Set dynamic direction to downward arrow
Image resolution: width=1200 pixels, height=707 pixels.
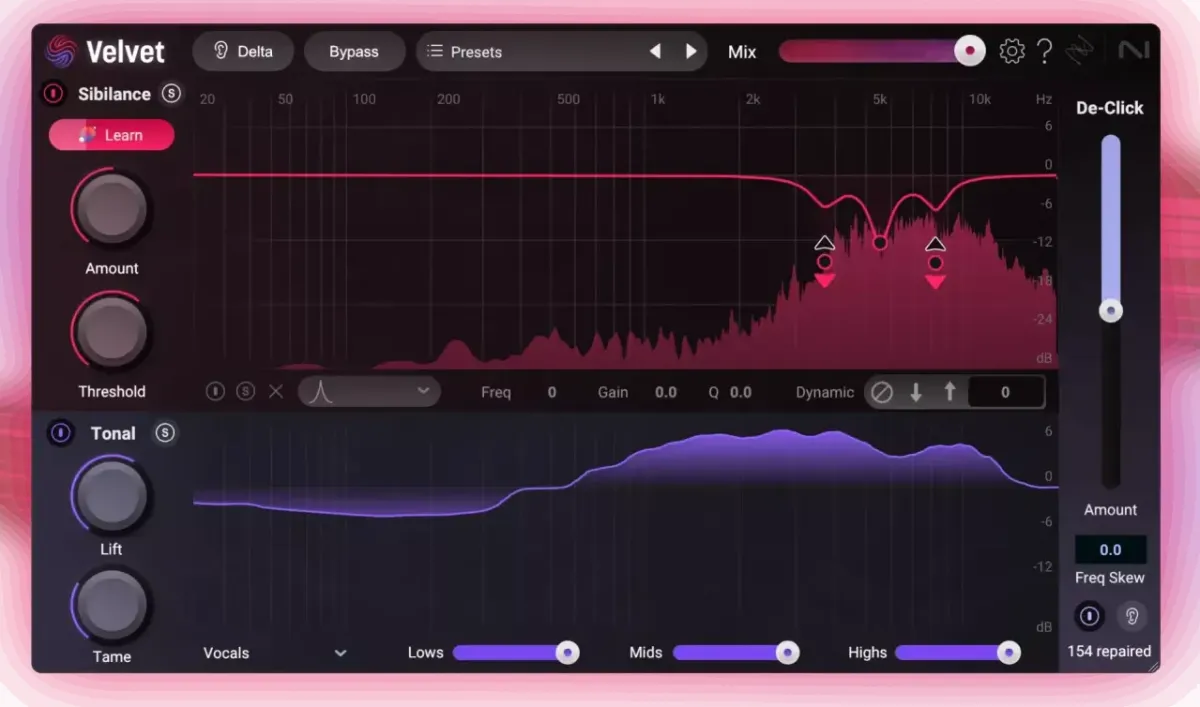[916, 392]
